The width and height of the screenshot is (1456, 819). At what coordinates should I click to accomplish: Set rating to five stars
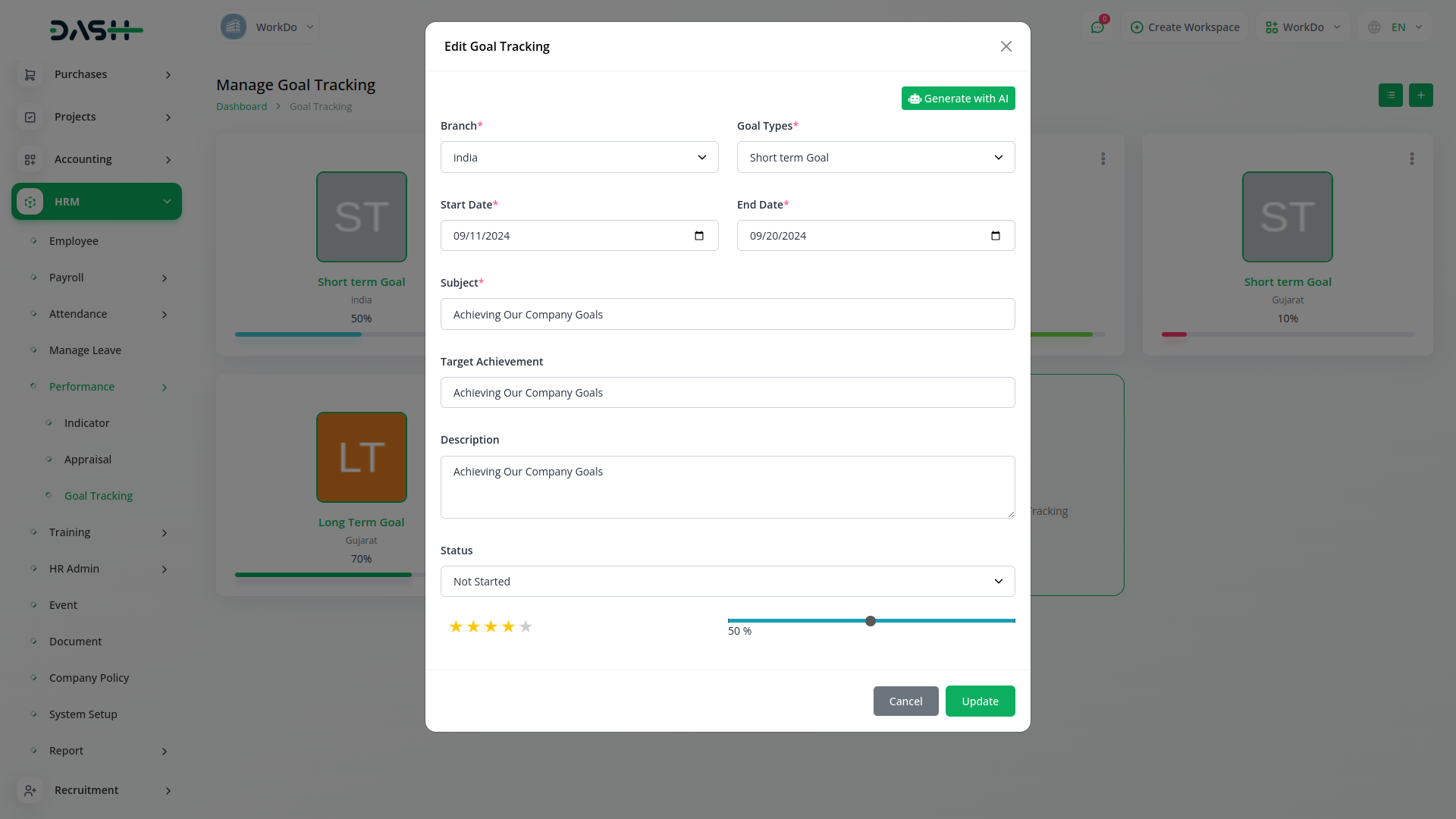click(x=526, y=626)
